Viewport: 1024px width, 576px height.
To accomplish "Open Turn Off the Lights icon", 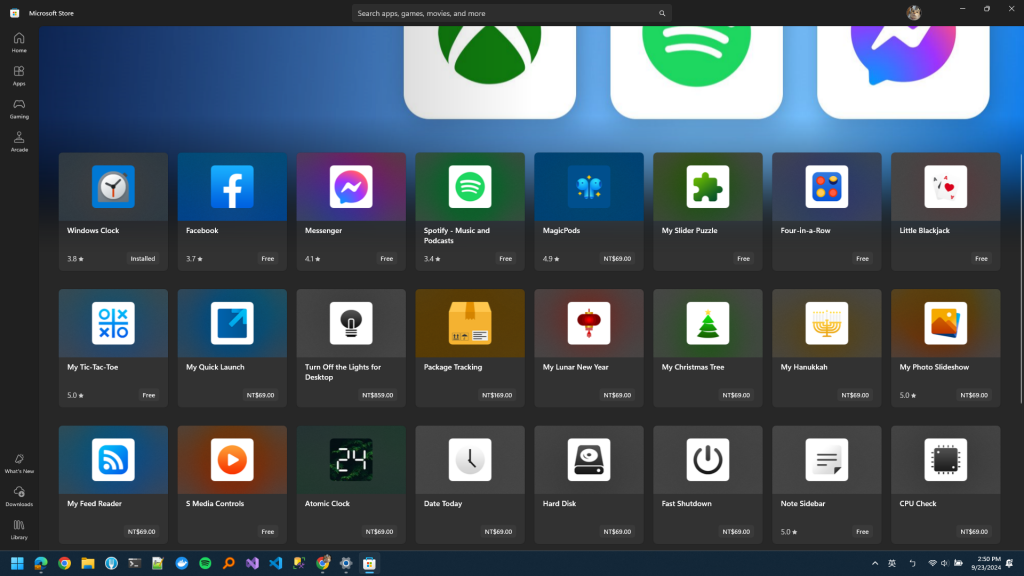I will pyautogui.click(x=351, y=323).
